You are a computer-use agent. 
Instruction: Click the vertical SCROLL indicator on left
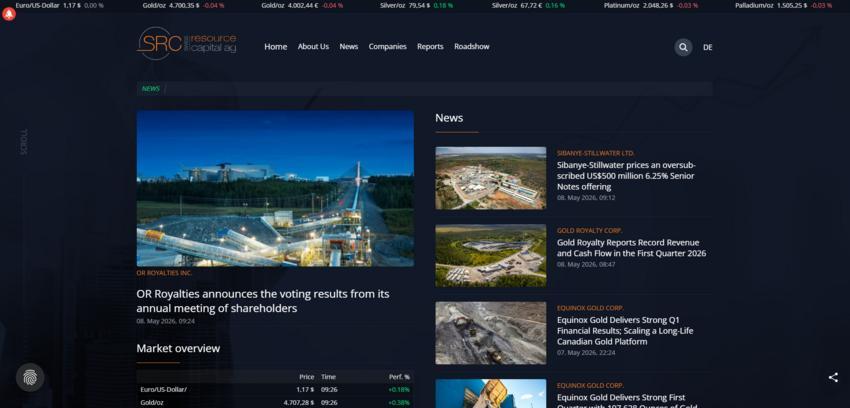(x=24, y=143)
